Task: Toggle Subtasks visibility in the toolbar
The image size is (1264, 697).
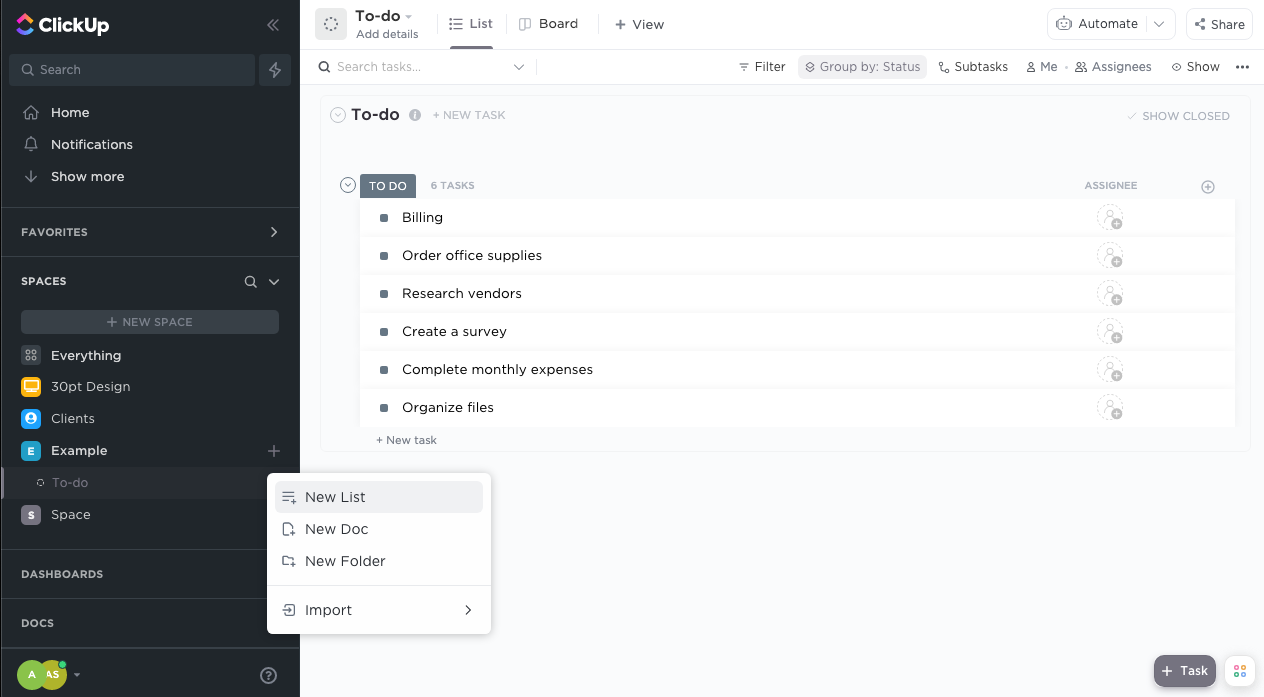Action: click(972, 66)
